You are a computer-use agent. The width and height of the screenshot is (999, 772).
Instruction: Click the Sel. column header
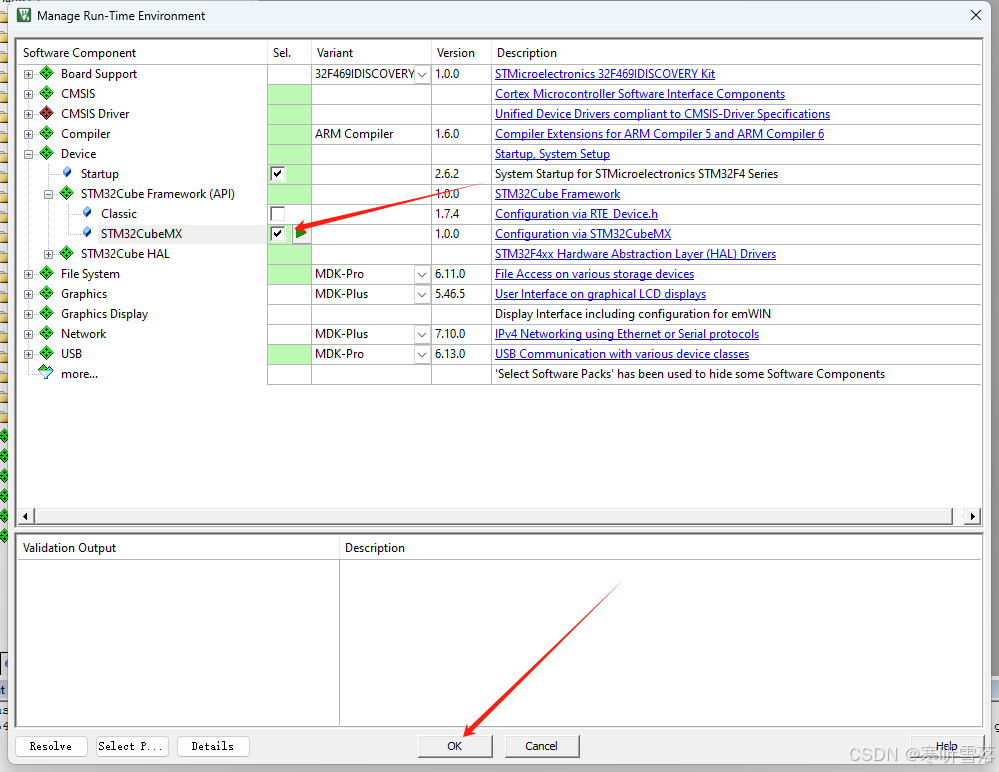pos(289,53)
